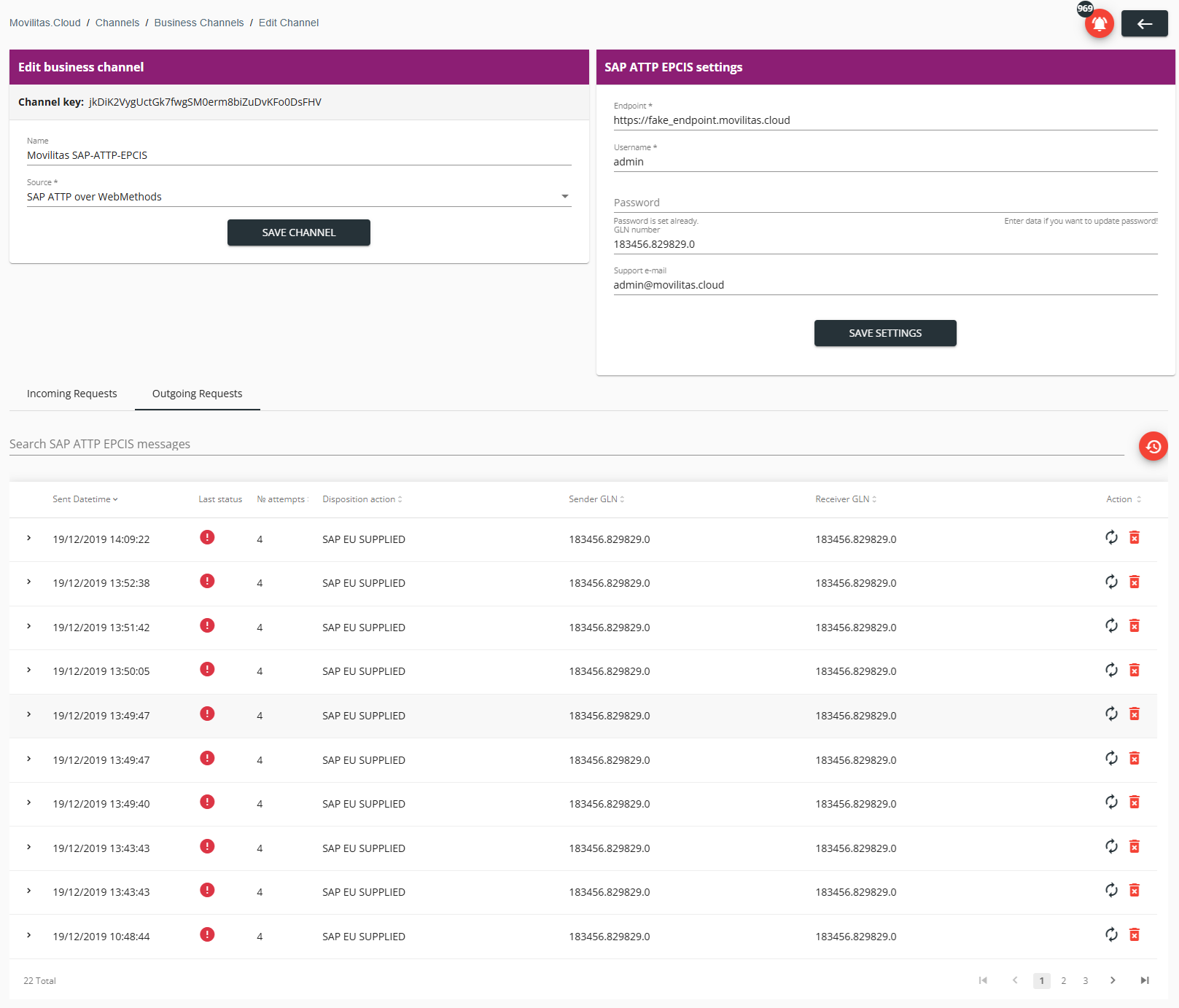
Task: Go to results page 2
Action: pyautogui.click(x=1064, y=980)
